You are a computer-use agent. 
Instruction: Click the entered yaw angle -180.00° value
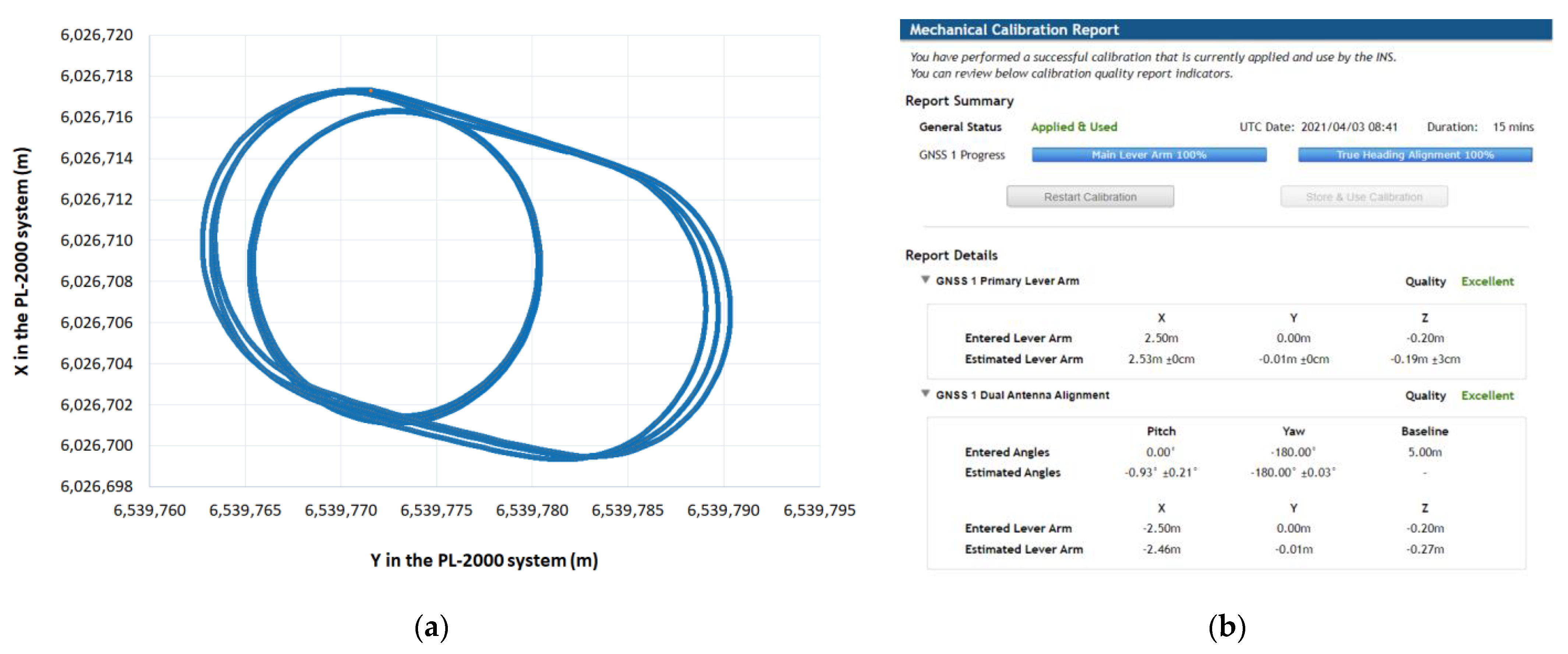coord(1293,452)
